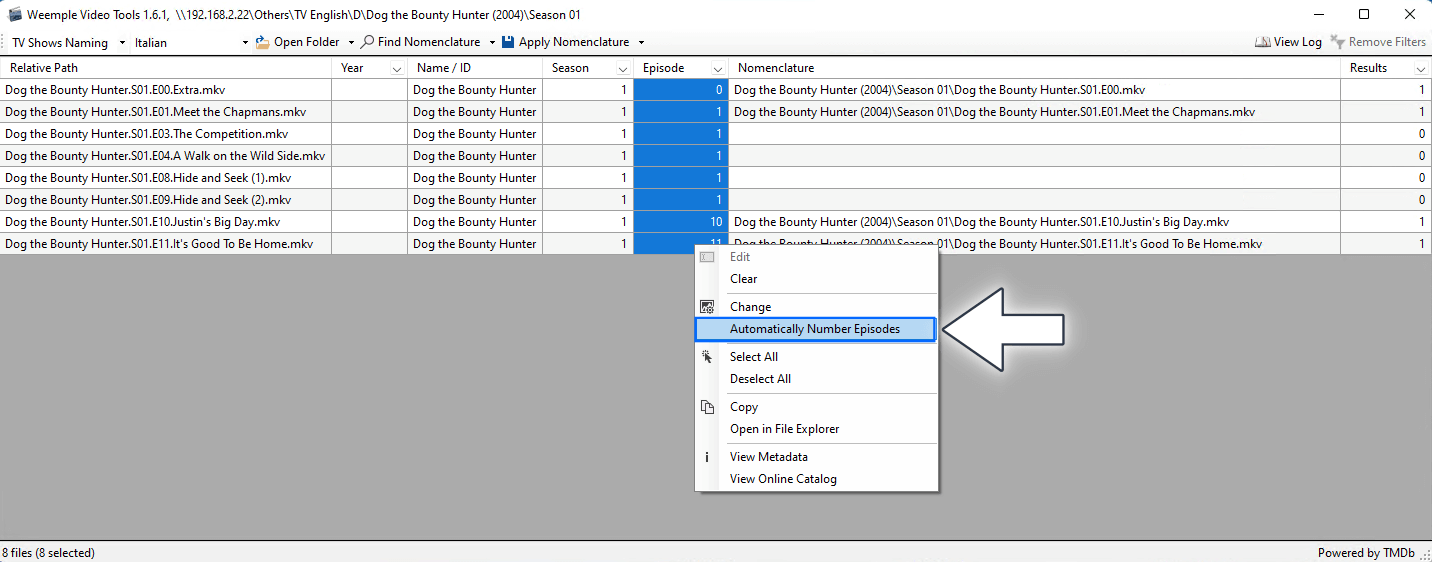Image resolution: width=1432 pixels, height=562 pixels.
Task: Click the Season column header label
Action: [570, 68]
